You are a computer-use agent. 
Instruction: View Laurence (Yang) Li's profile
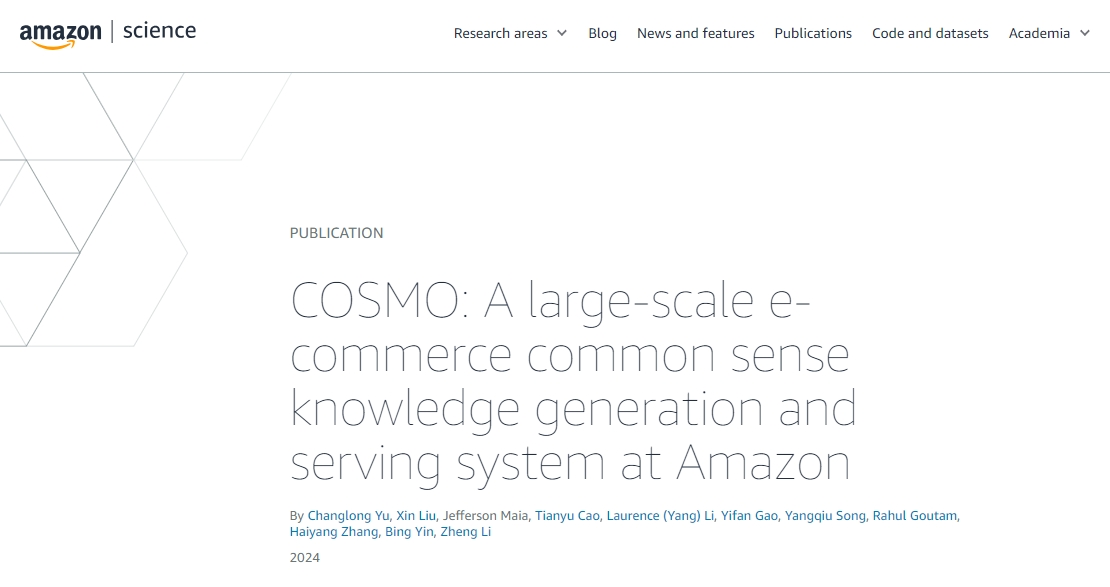(660, 516)
